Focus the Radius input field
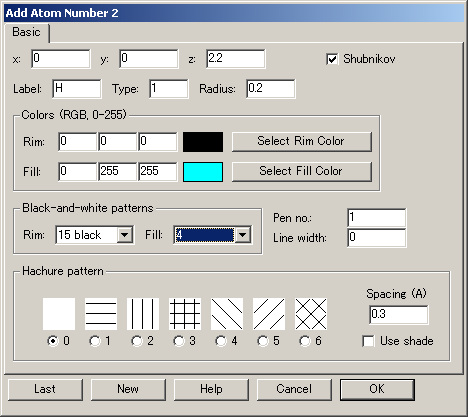This screenshot has height=417, width=468. (271, 89)
